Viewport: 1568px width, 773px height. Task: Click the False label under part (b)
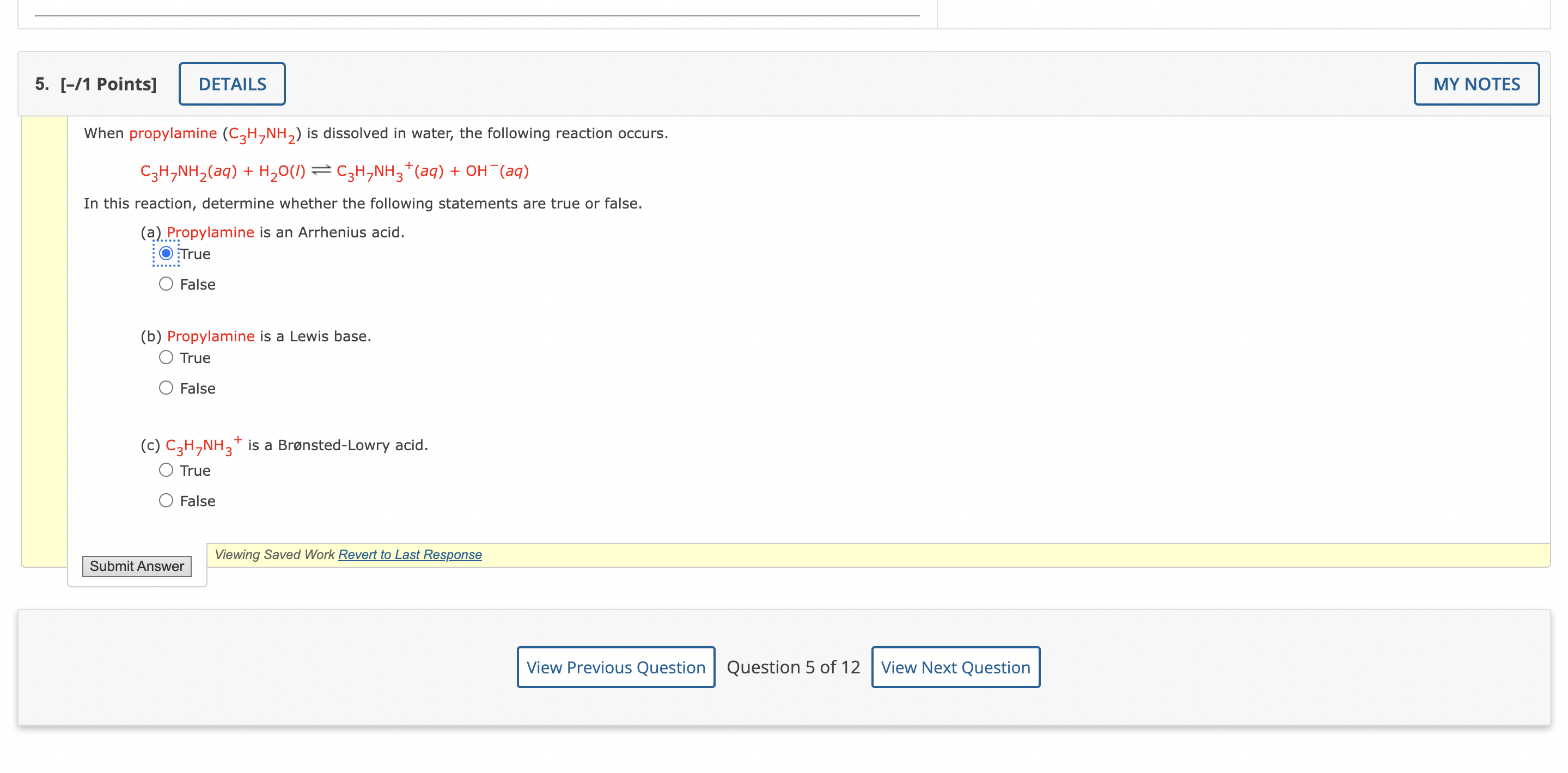(197, 388)
